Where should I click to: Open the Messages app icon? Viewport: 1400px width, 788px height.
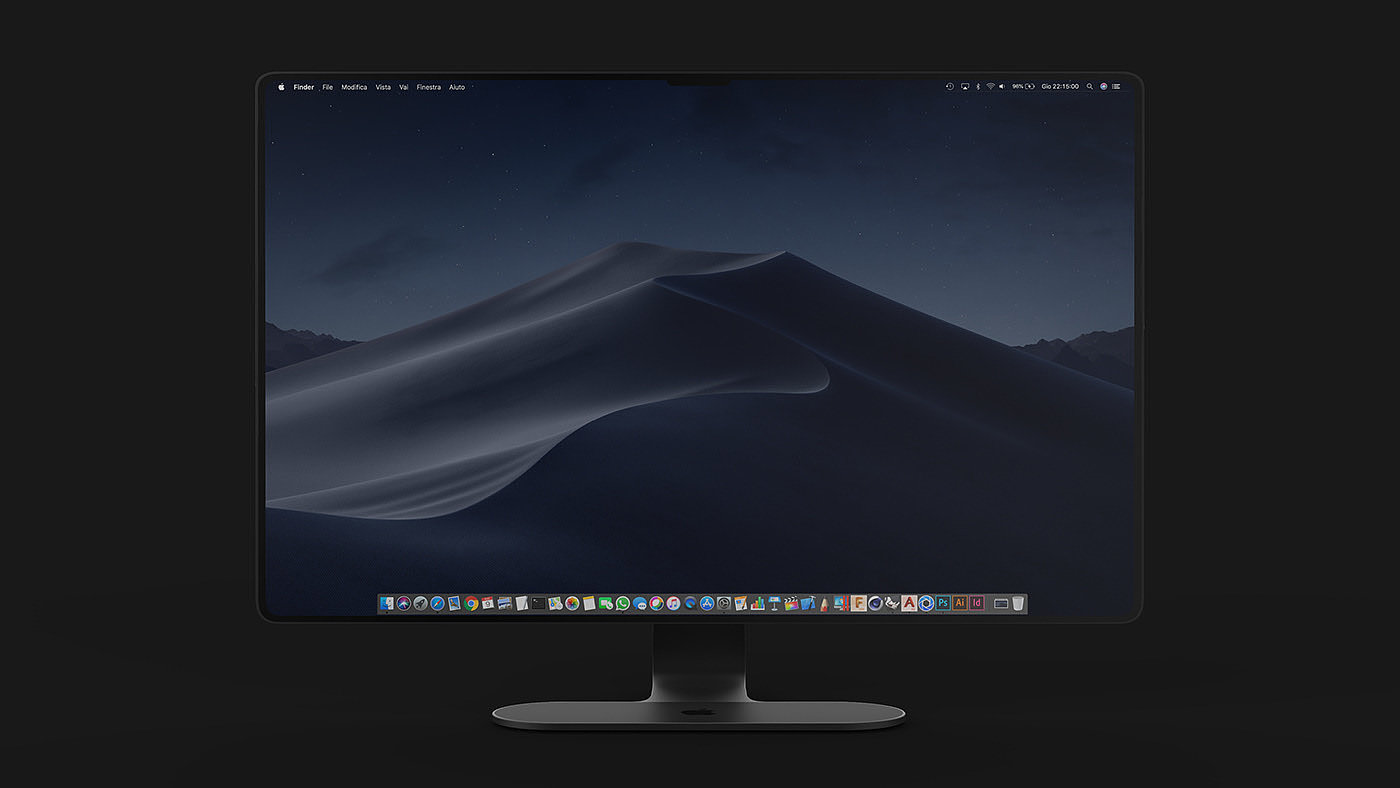pyautogui.click(x=639, y=604)
